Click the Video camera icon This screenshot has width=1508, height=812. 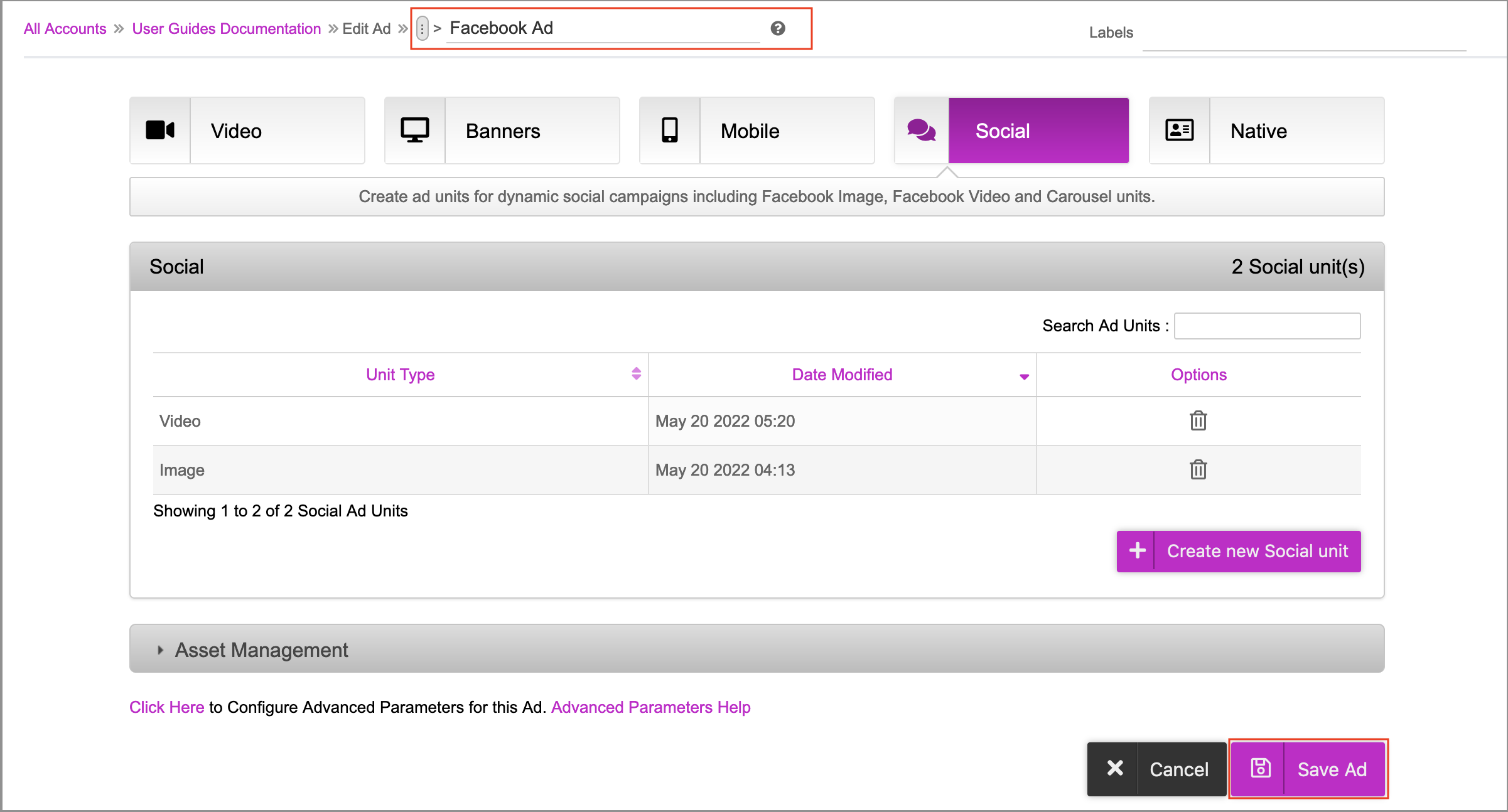click(x=160, y=131)
